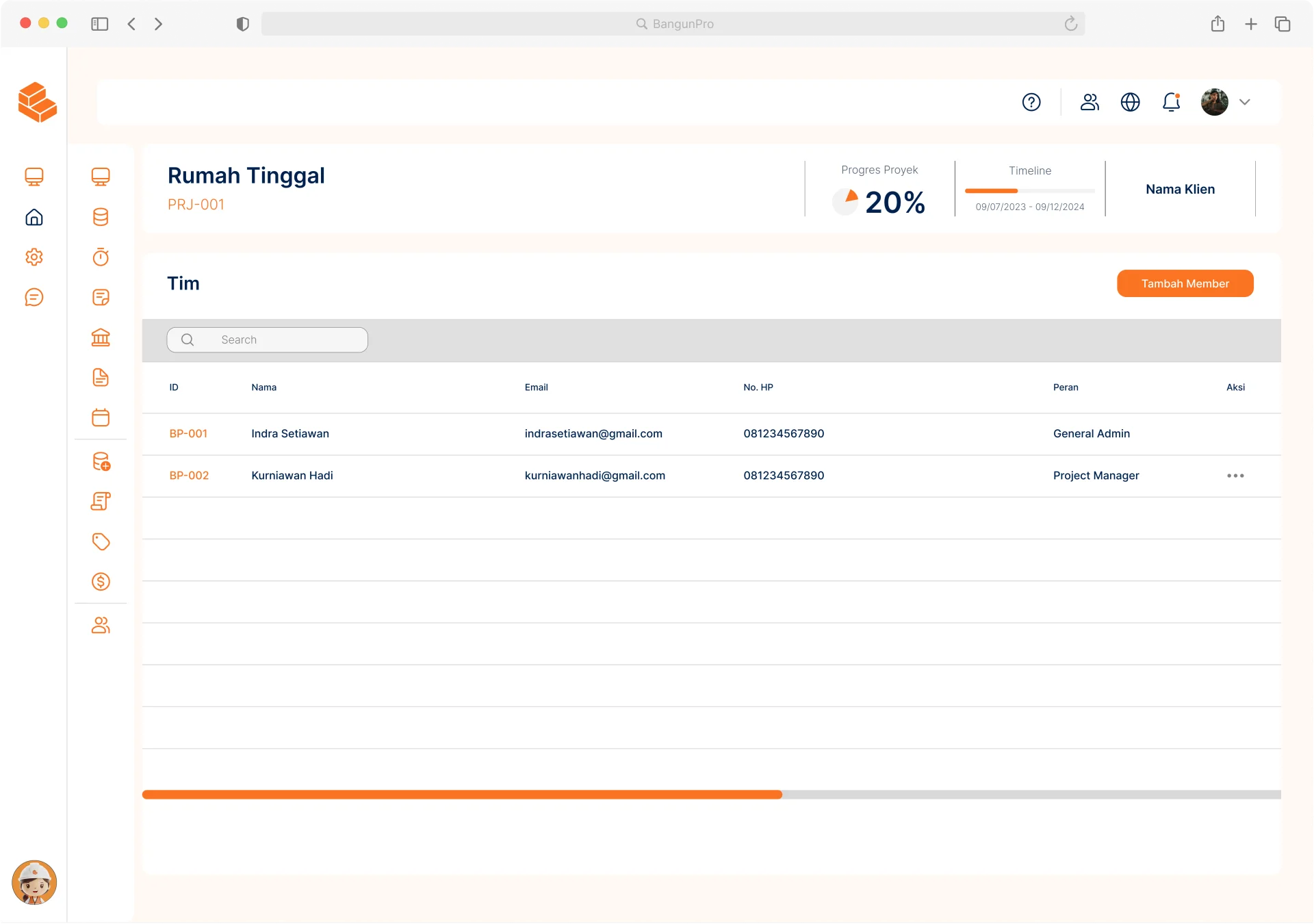Select the price tag icon in sidebar

click(101, 541)
